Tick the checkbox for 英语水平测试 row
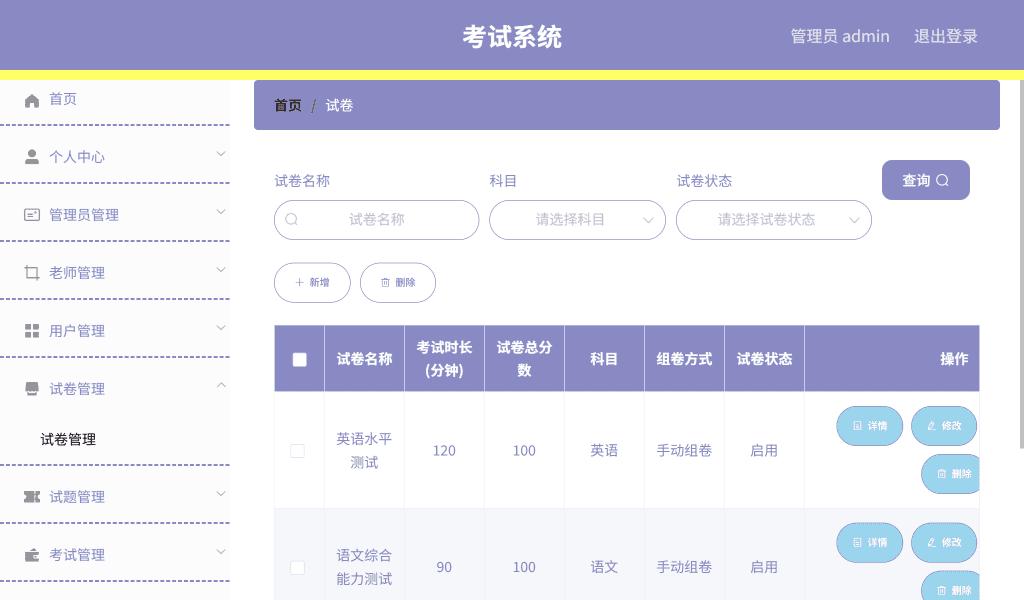This screenshot has width=1024, height=600. [297, 451]
